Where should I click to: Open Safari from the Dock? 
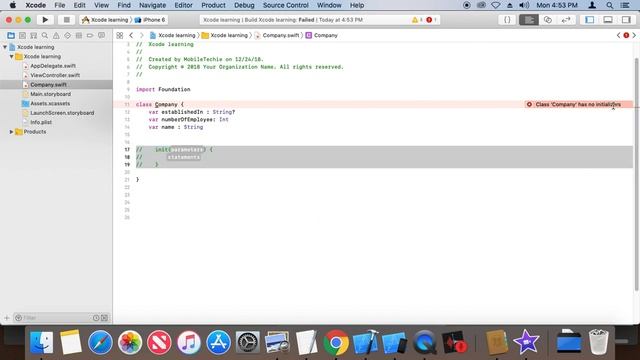(x=100, y=342)
